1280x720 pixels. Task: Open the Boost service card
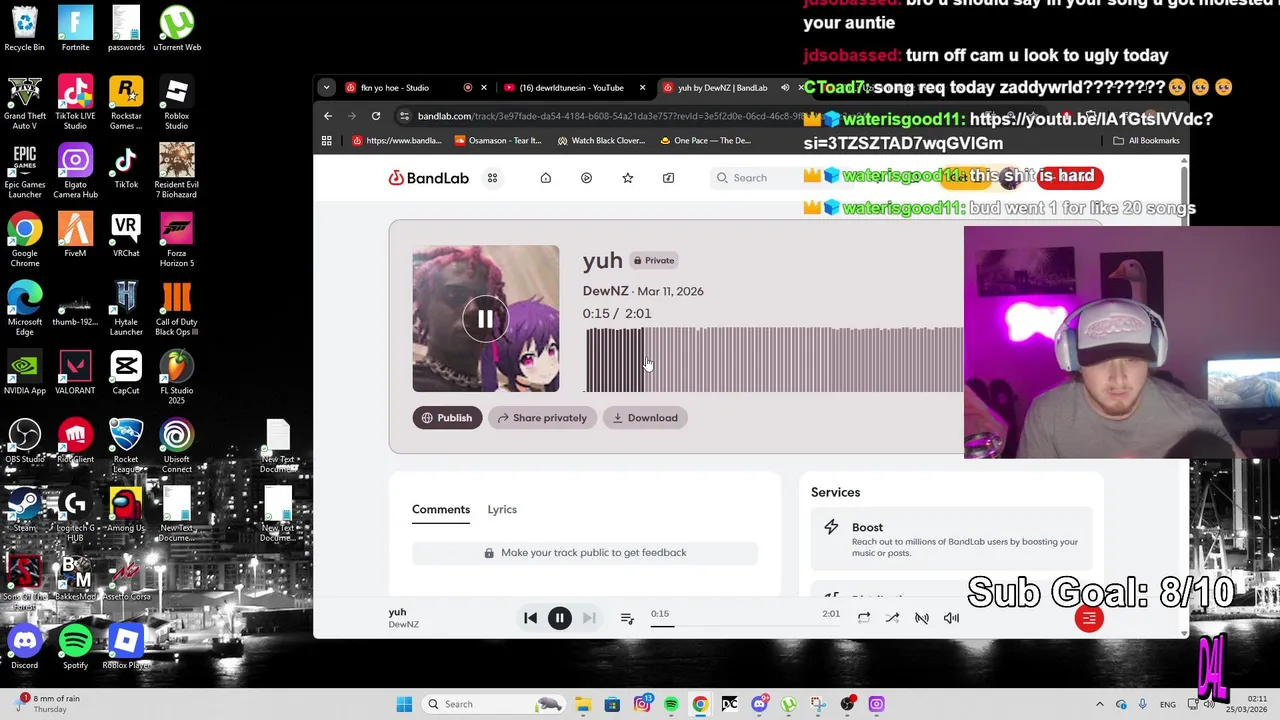951,539
